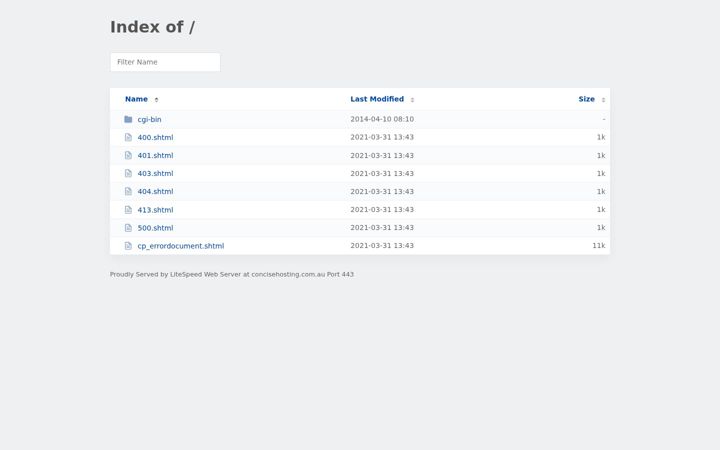The image size is (720, 450).
Task: Click the sort arrows next to Last Modified
Action: tap(412, 100)
